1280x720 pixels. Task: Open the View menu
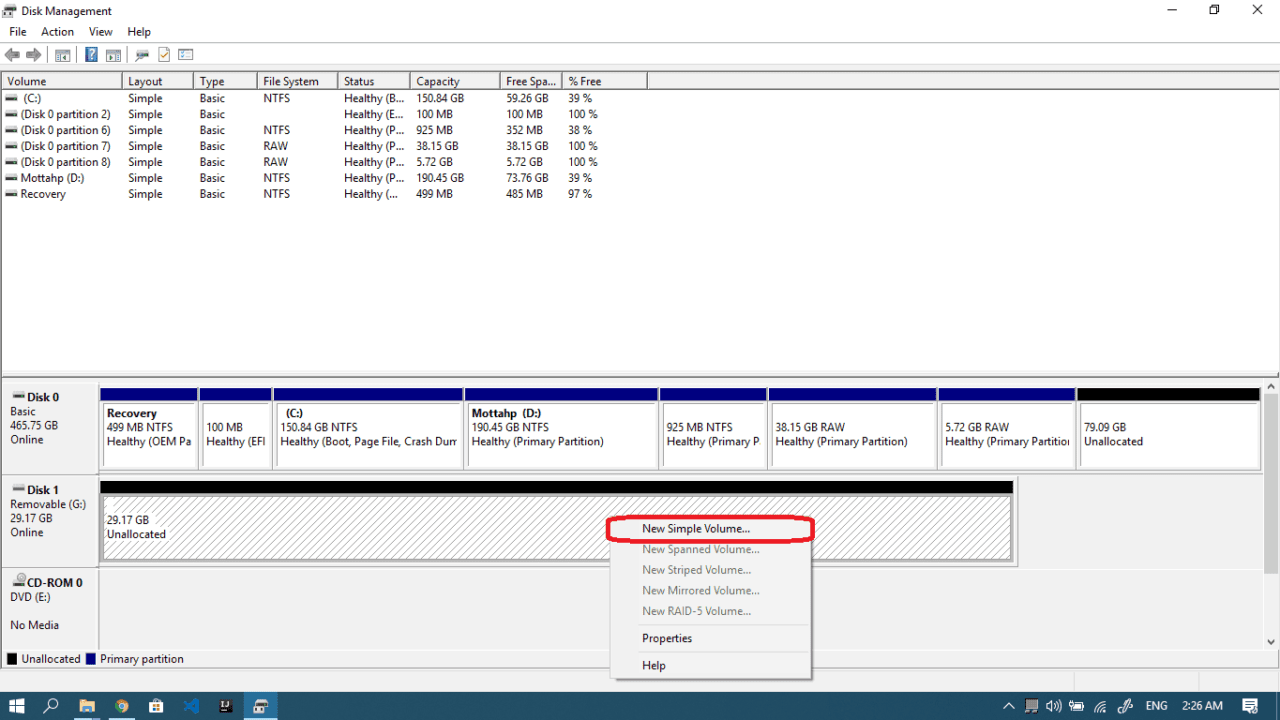click(x=100, y=31)
